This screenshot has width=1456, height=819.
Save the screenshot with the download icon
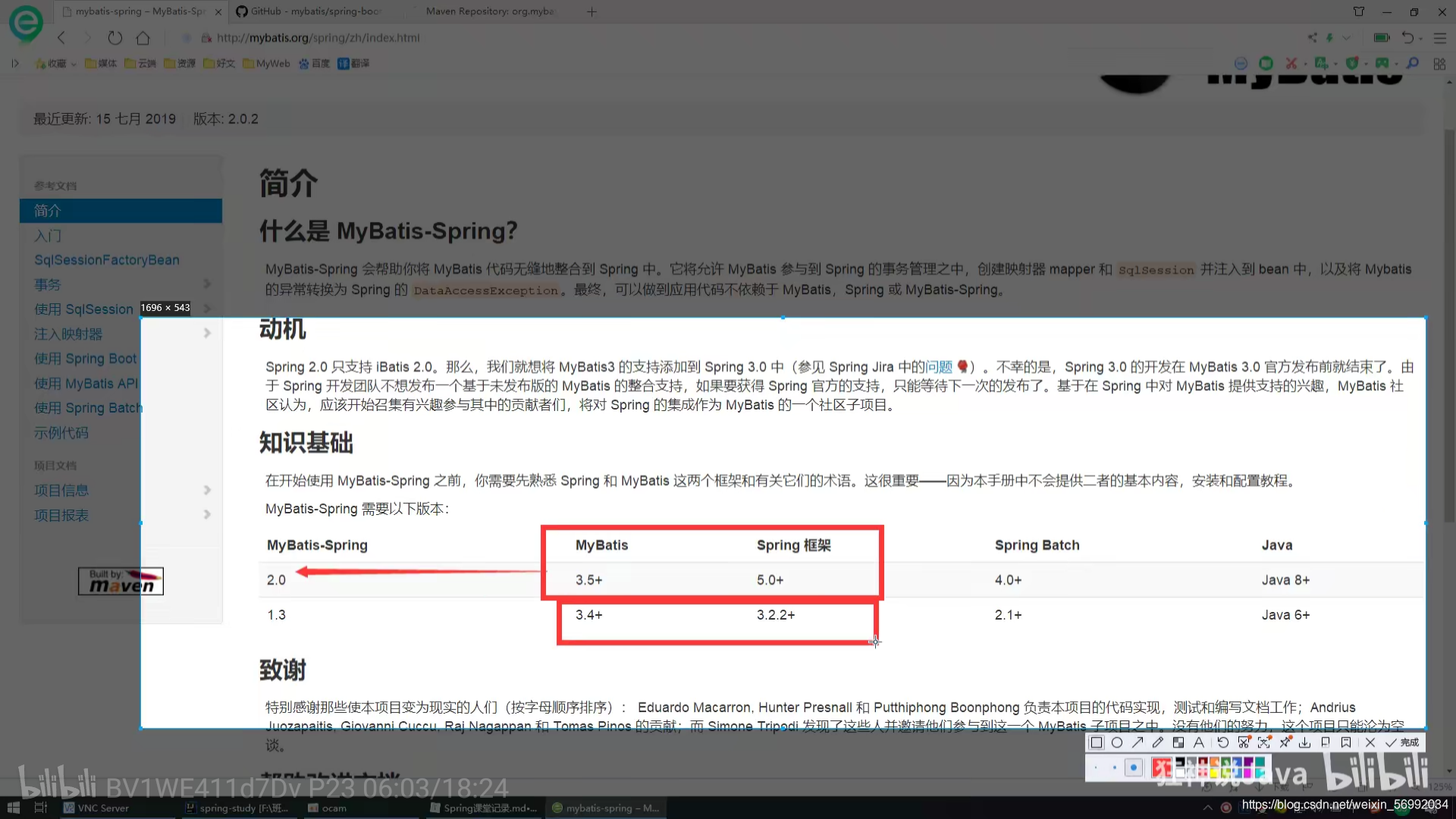click(x=1304, y=742)
